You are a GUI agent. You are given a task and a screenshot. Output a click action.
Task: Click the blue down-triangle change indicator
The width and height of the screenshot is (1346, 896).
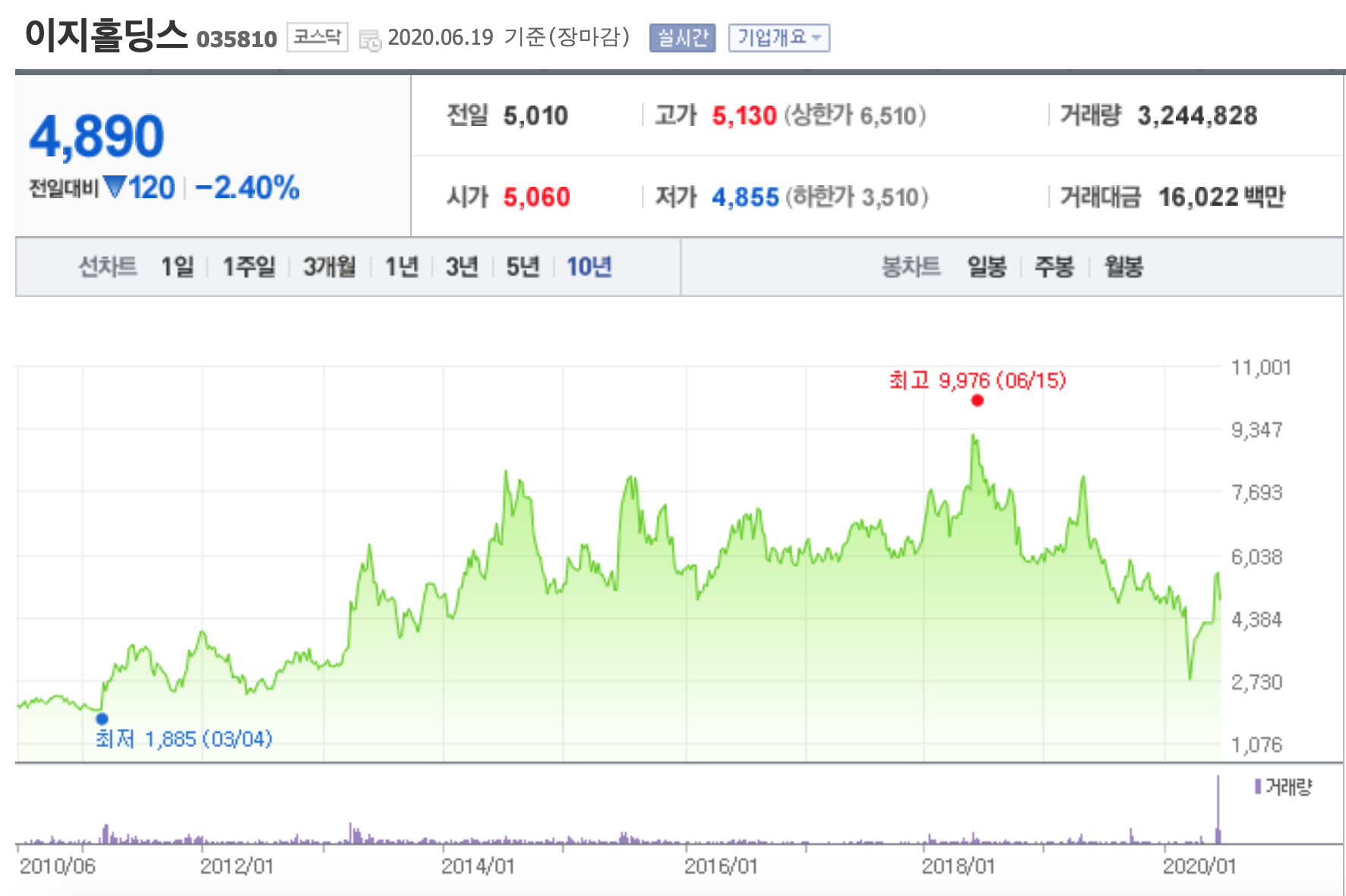click(115, 186)
